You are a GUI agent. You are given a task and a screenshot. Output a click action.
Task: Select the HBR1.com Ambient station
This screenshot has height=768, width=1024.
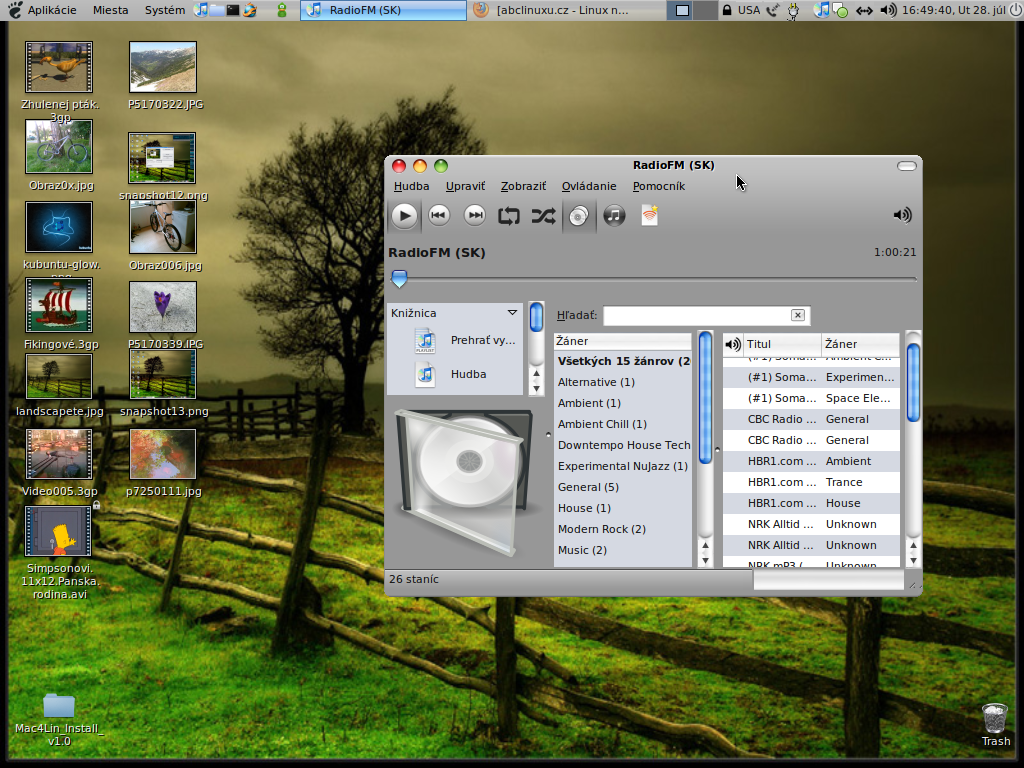pos(811,461)
